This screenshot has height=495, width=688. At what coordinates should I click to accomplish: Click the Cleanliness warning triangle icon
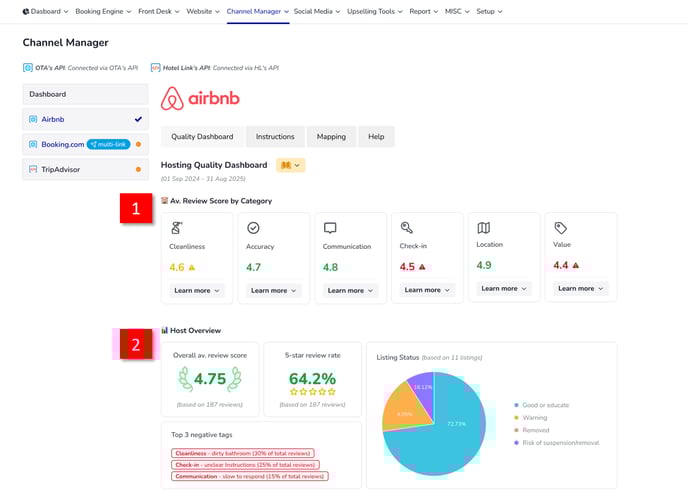point(192,268)
